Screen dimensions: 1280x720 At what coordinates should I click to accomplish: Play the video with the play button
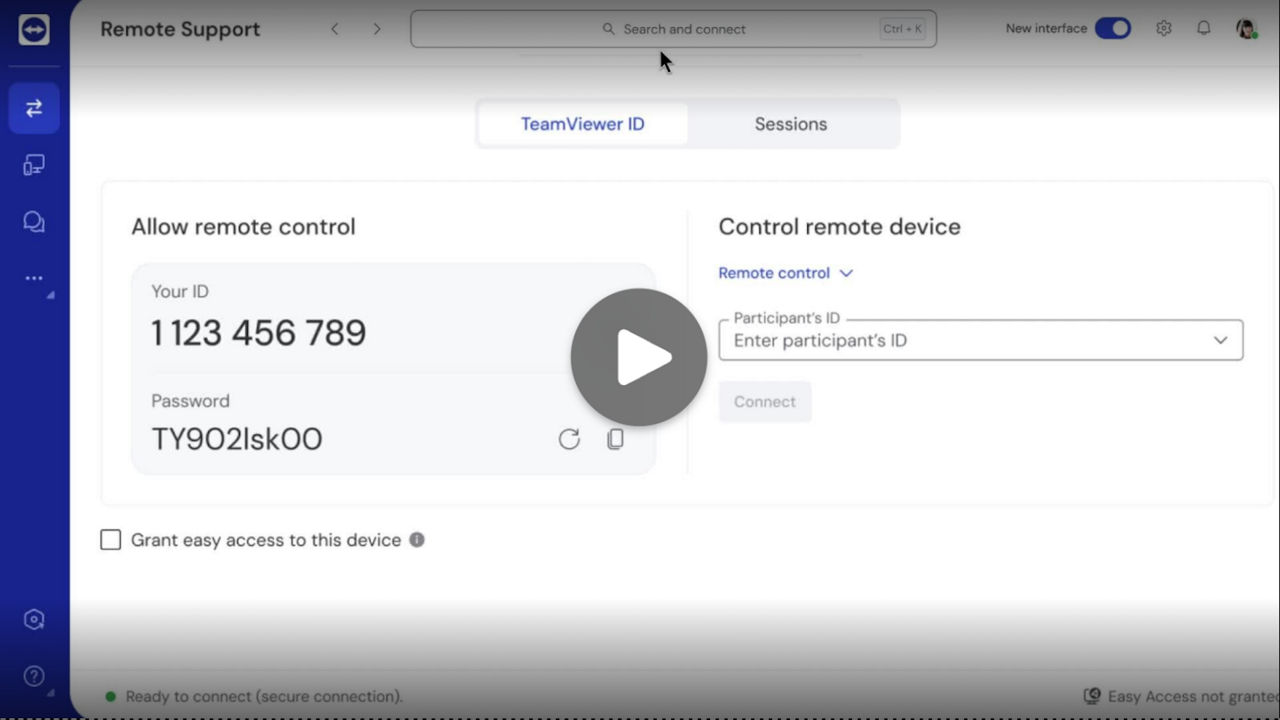639,357
